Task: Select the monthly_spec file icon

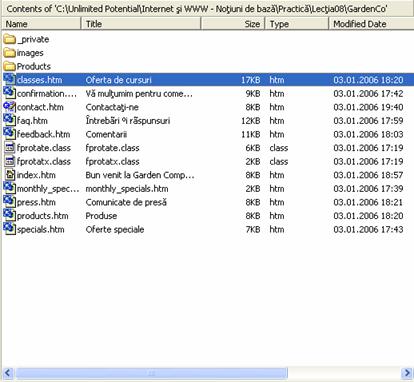Action: tap(10, 188)
